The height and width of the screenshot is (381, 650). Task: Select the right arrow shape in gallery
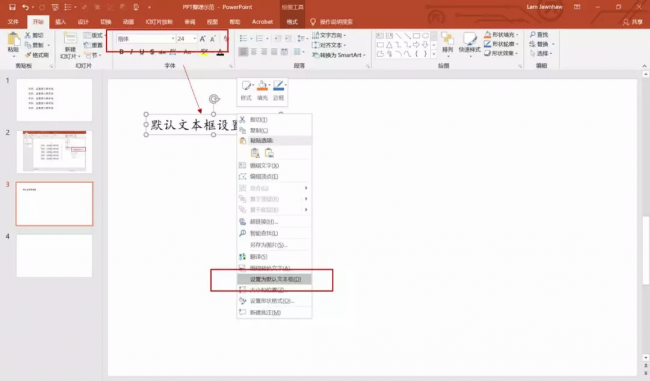(416, 45)
